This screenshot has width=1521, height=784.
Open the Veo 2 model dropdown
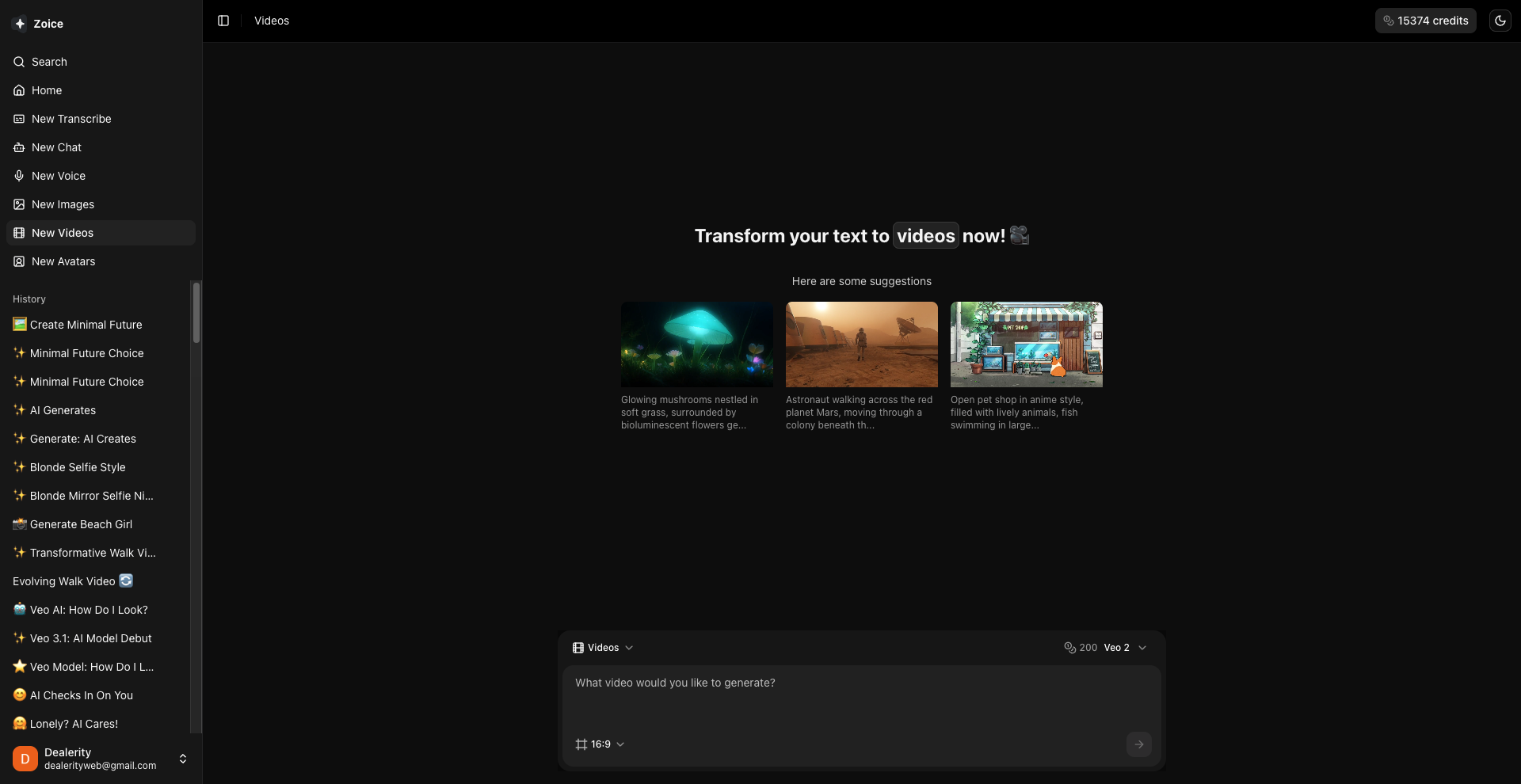[x=1123, y=647]
